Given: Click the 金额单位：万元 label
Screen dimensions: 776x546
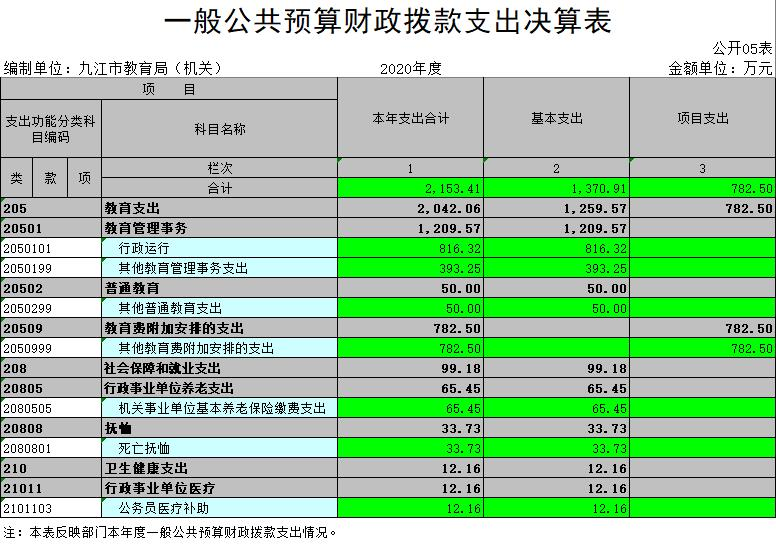Looking at the screenshot, I should tap(720, 69).
